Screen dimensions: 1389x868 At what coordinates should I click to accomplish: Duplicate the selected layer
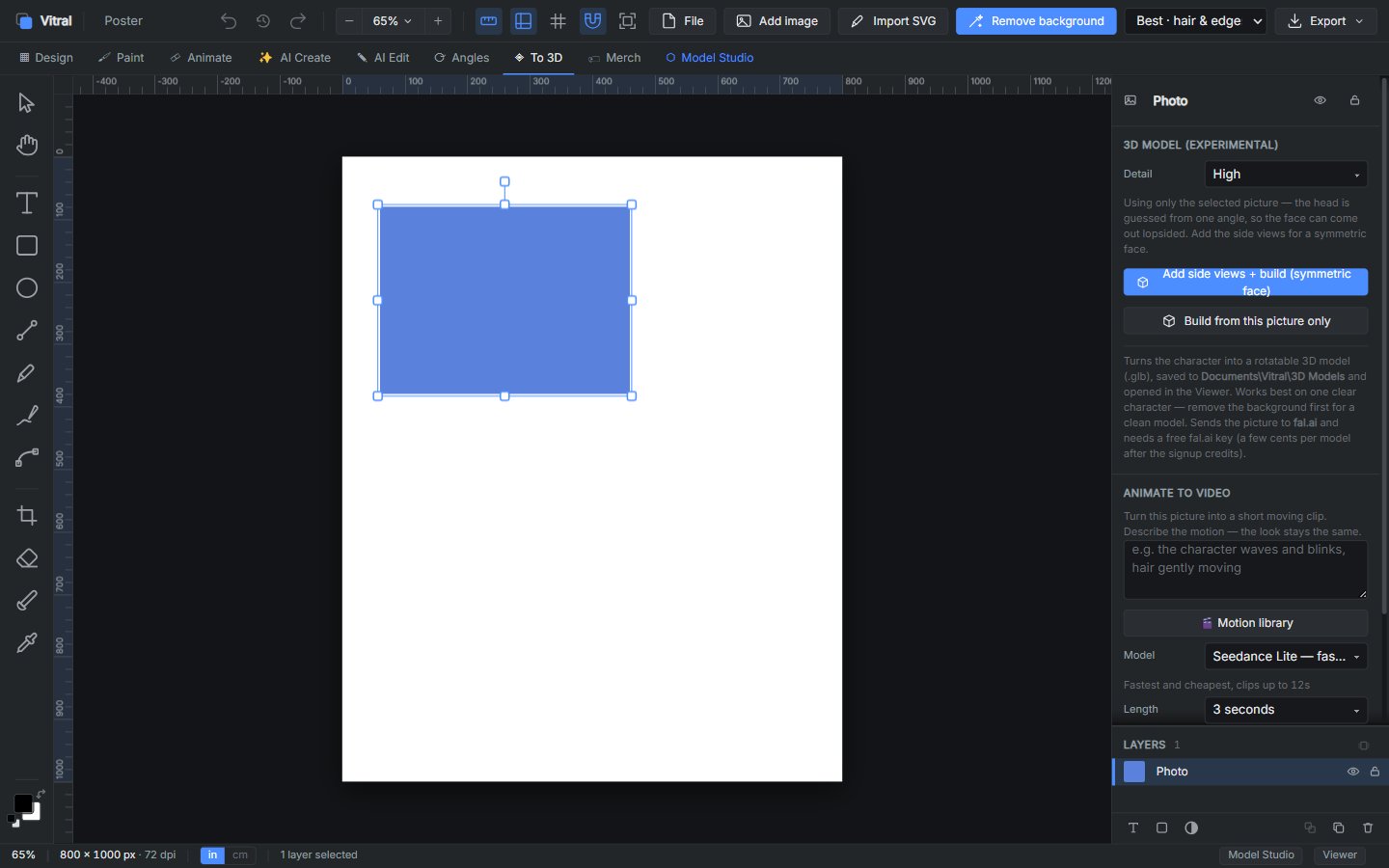[1339, 828]
